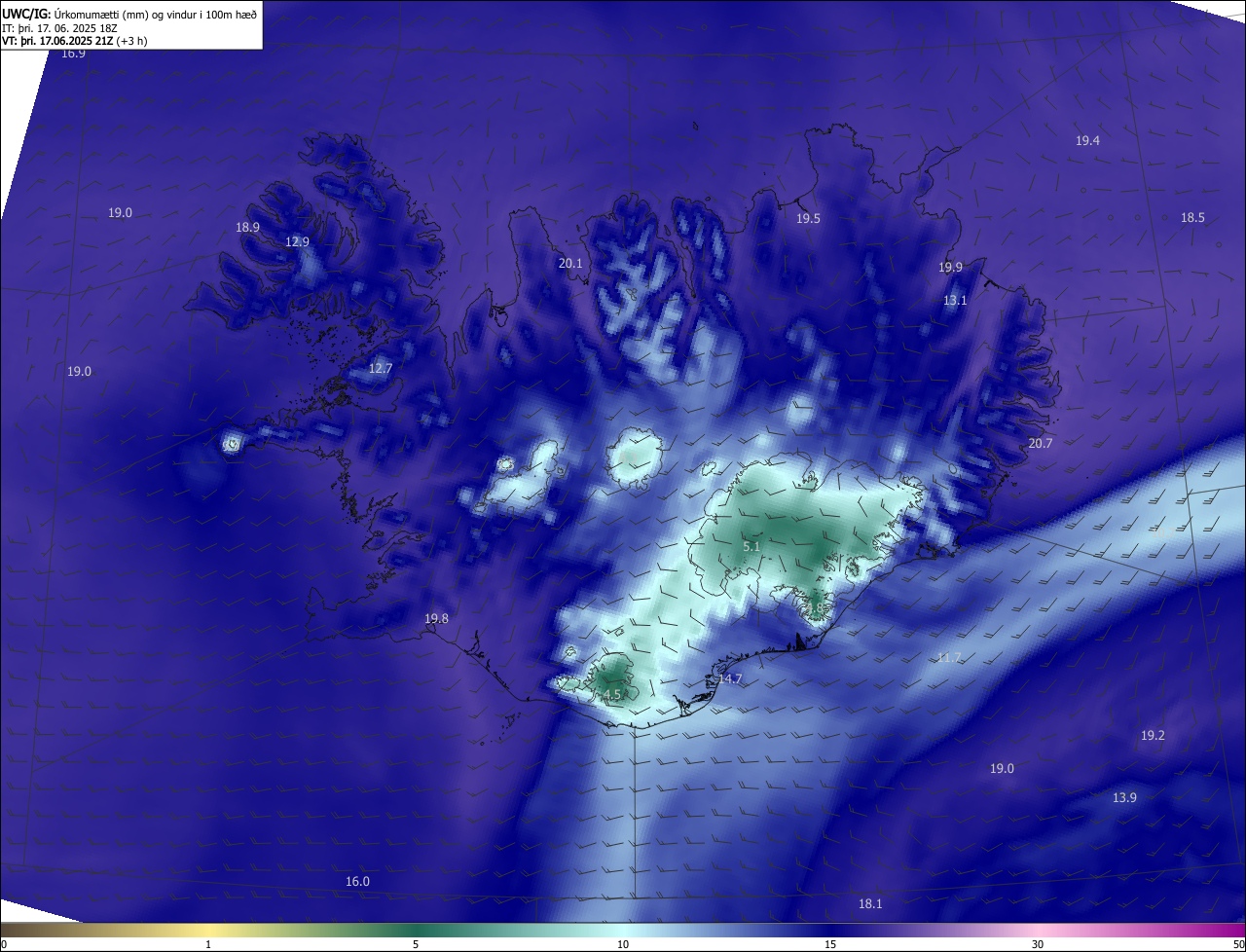Click the 20.1 value label on the map
The width and height of the screenshot is (1246, 952).
pyautogui.click(x=569, y=264)
